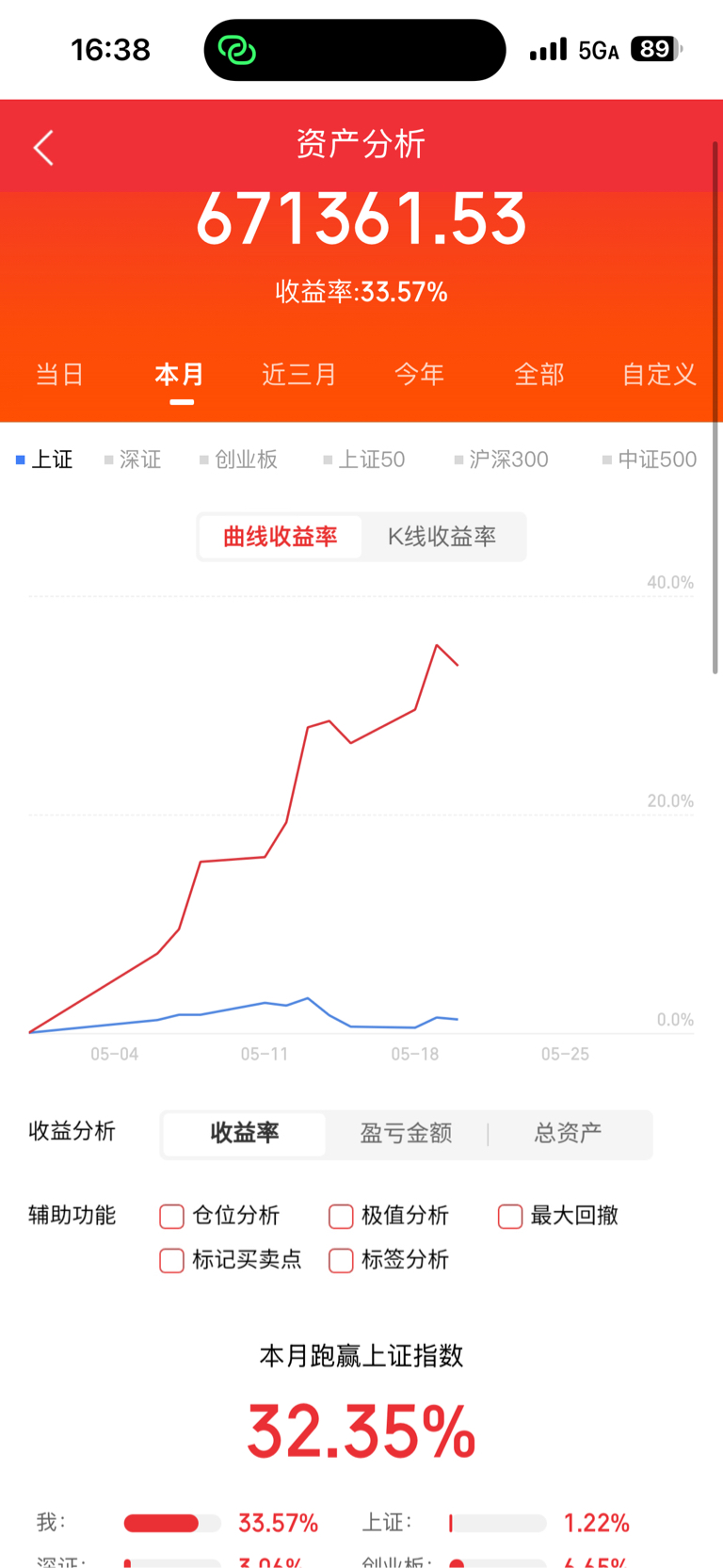Image resolution: width=723 pixels, height=1568 pixels.
Task: Select the 沪深300 index legend
Action: tap(502, 460)
